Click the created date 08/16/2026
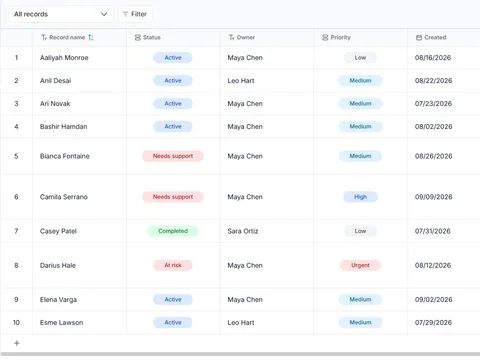The image size is (480, 360). click(x=433, y=58)
